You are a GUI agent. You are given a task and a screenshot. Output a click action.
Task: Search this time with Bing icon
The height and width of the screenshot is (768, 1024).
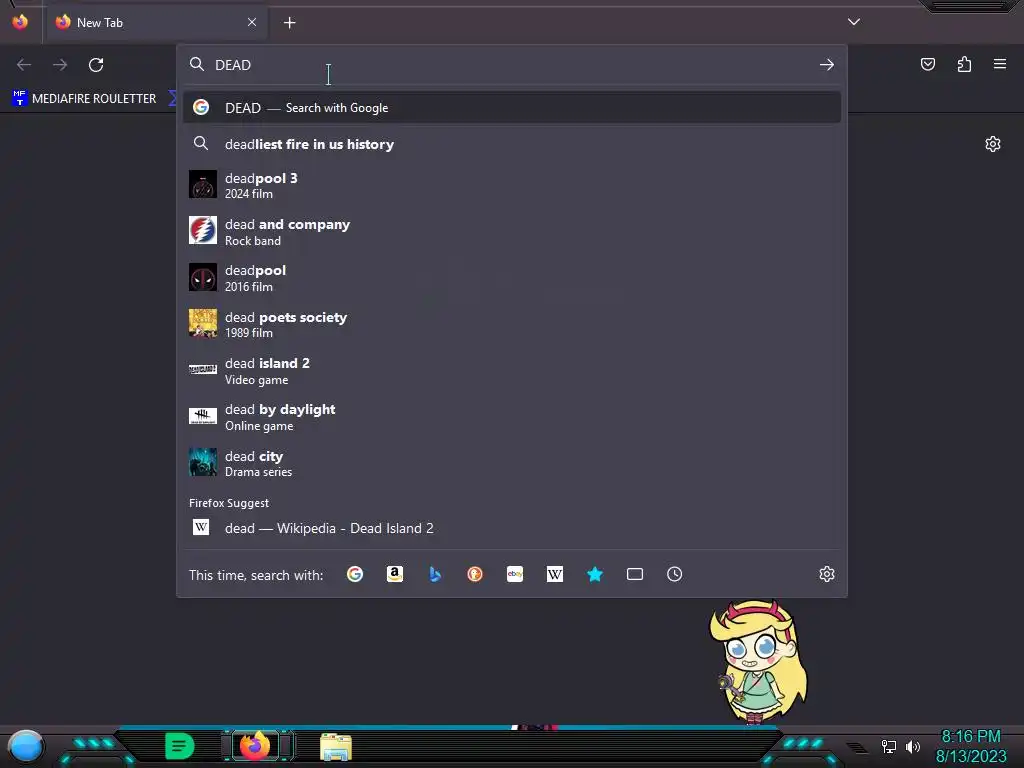[435, 574]
